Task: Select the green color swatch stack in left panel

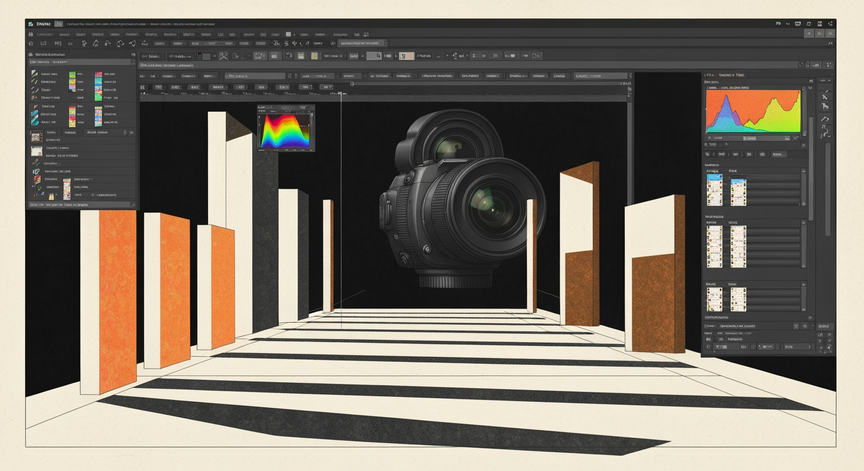Action: click(x=72, y=82)
